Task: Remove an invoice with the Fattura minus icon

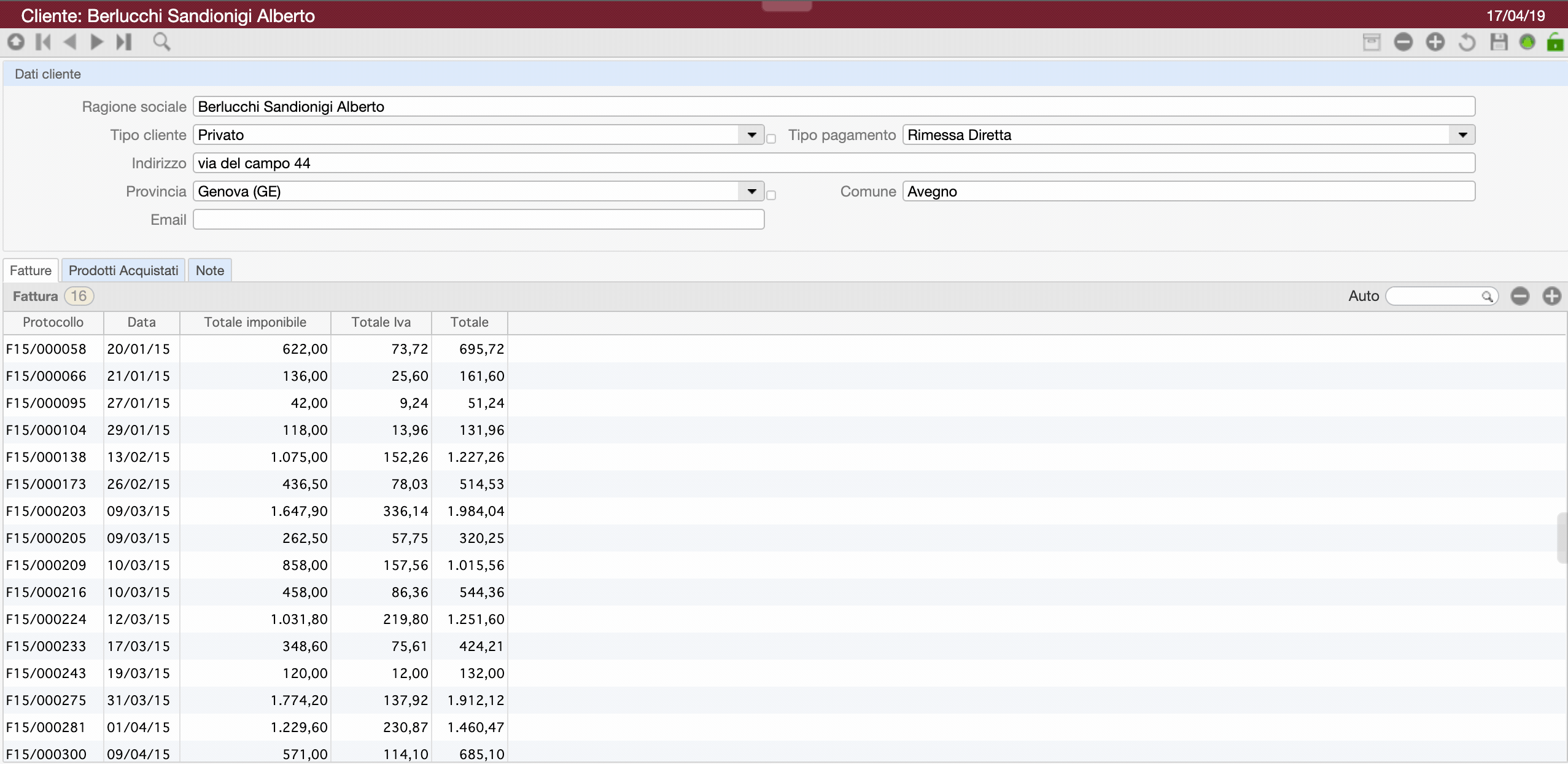Action: [1520, 296]
